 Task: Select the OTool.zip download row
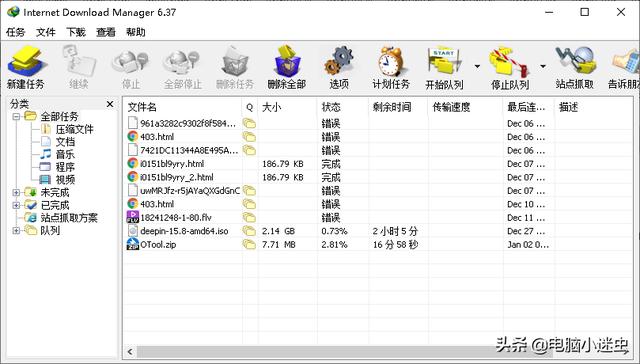(378, 244)
